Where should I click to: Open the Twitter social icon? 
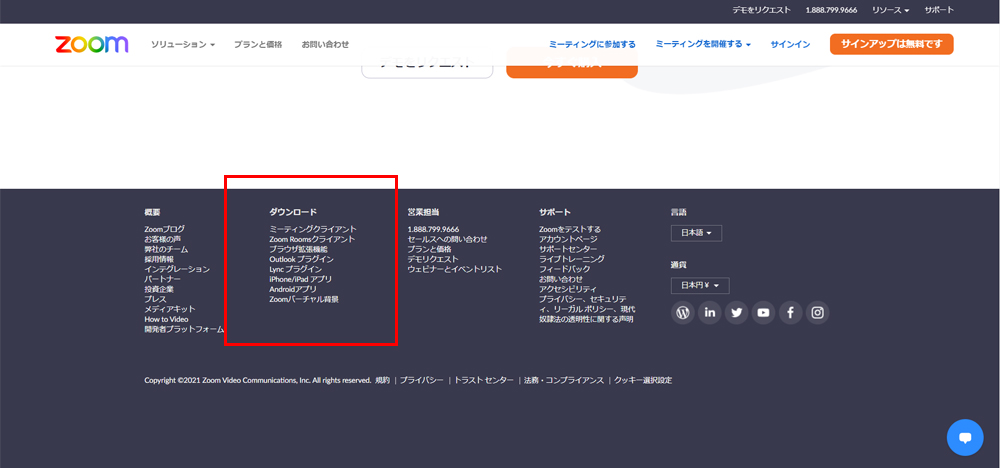(x=737, y=312)
